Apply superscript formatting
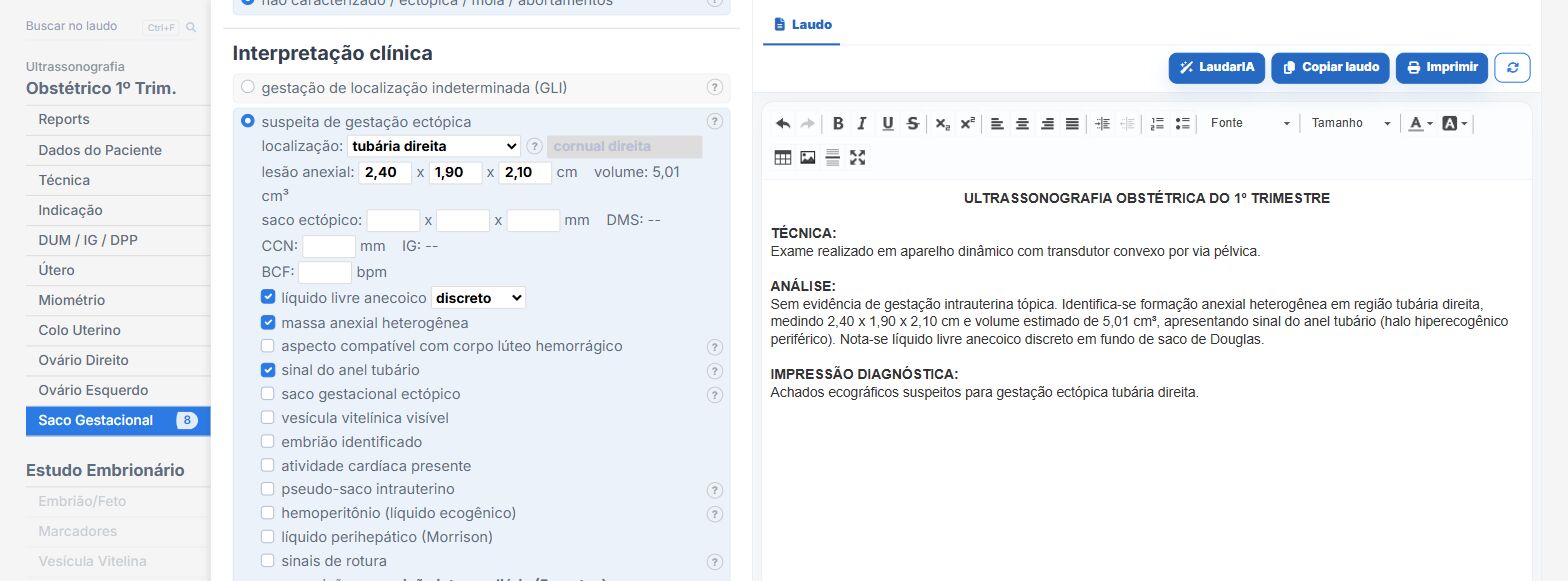This screenshot has height=581, width=1568. [x=967, y=123]
